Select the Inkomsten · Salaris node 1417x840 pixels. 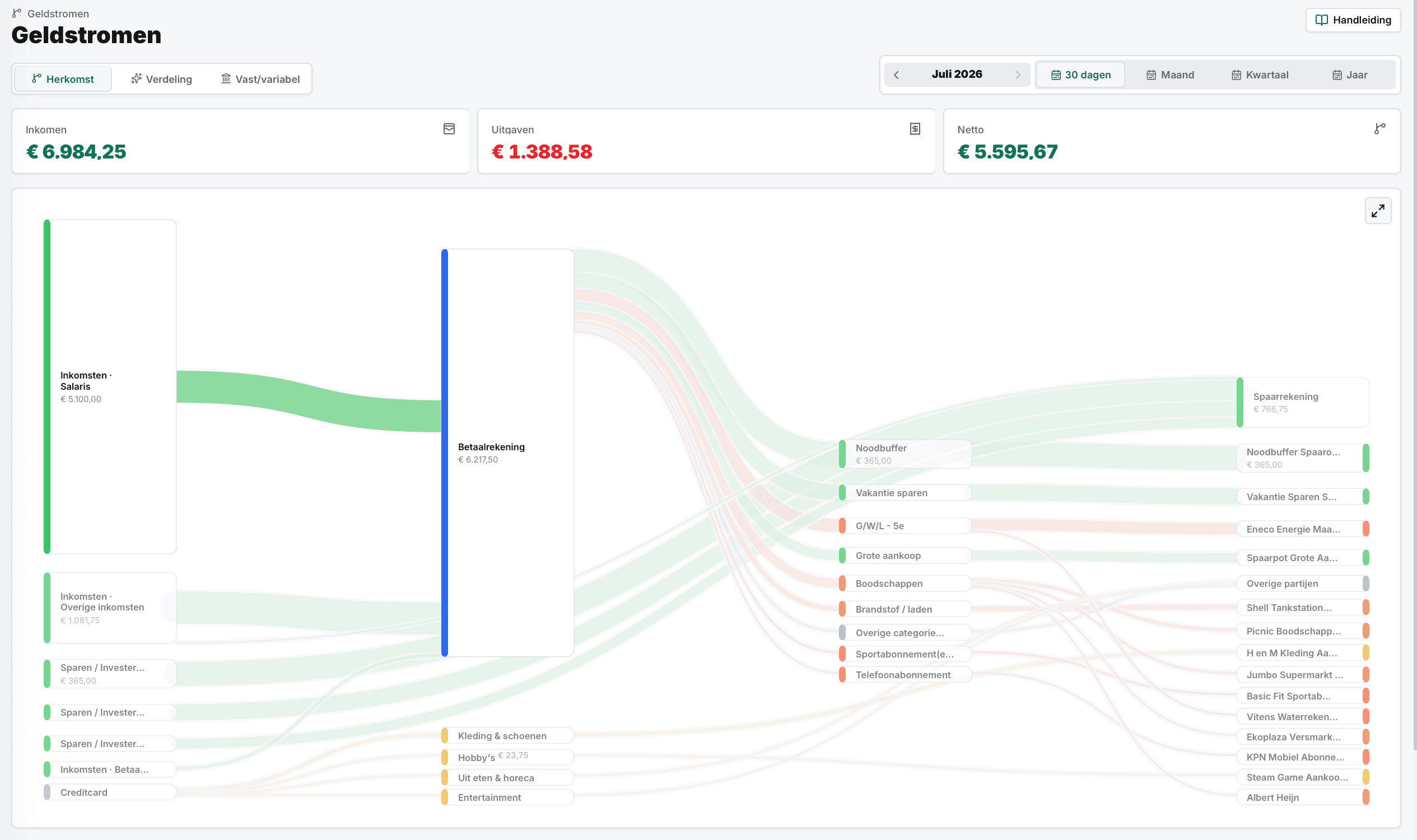coord(110,386)
